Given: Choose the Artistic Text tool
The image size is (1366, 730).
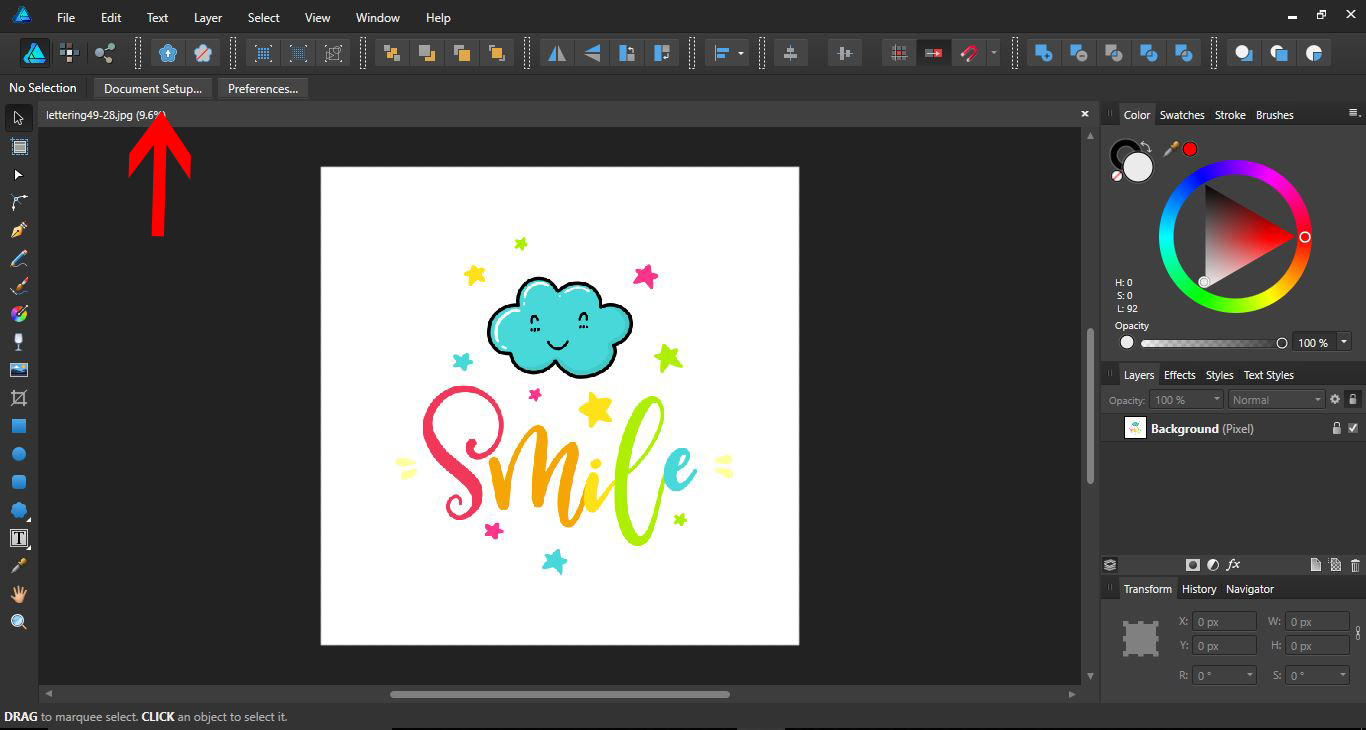Looking at the screenshot, I should pos(19,538).
